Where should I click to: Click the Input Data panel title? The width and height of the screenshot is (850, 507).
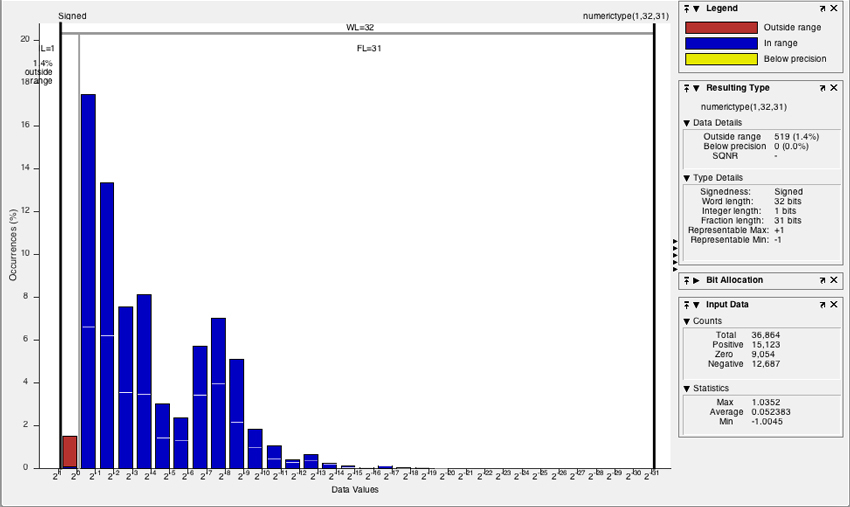click(727, 305)
